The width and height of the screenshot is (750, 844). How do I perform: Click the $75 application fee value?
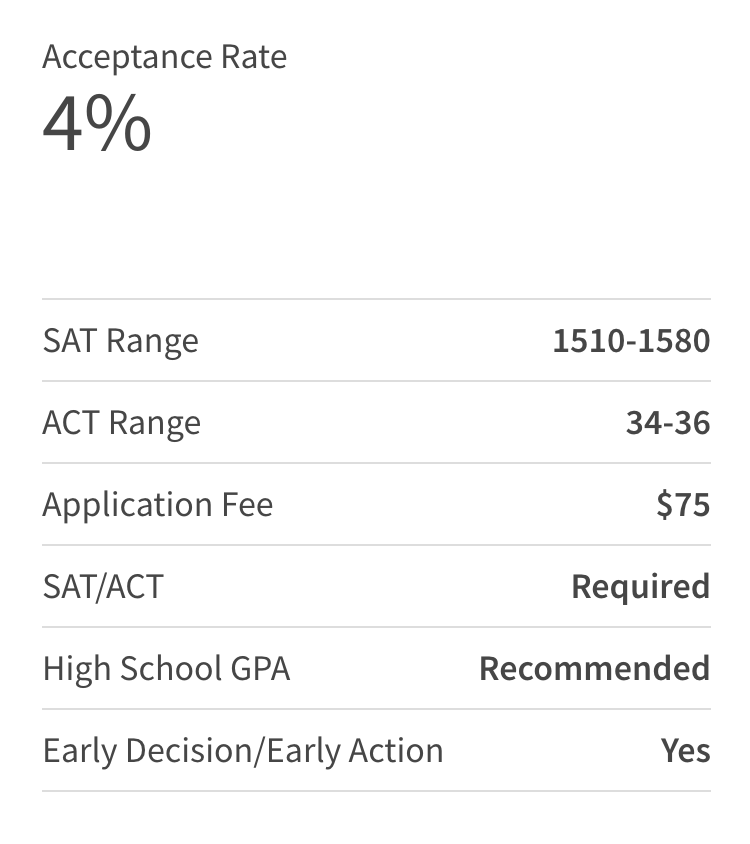click(683, 505)
